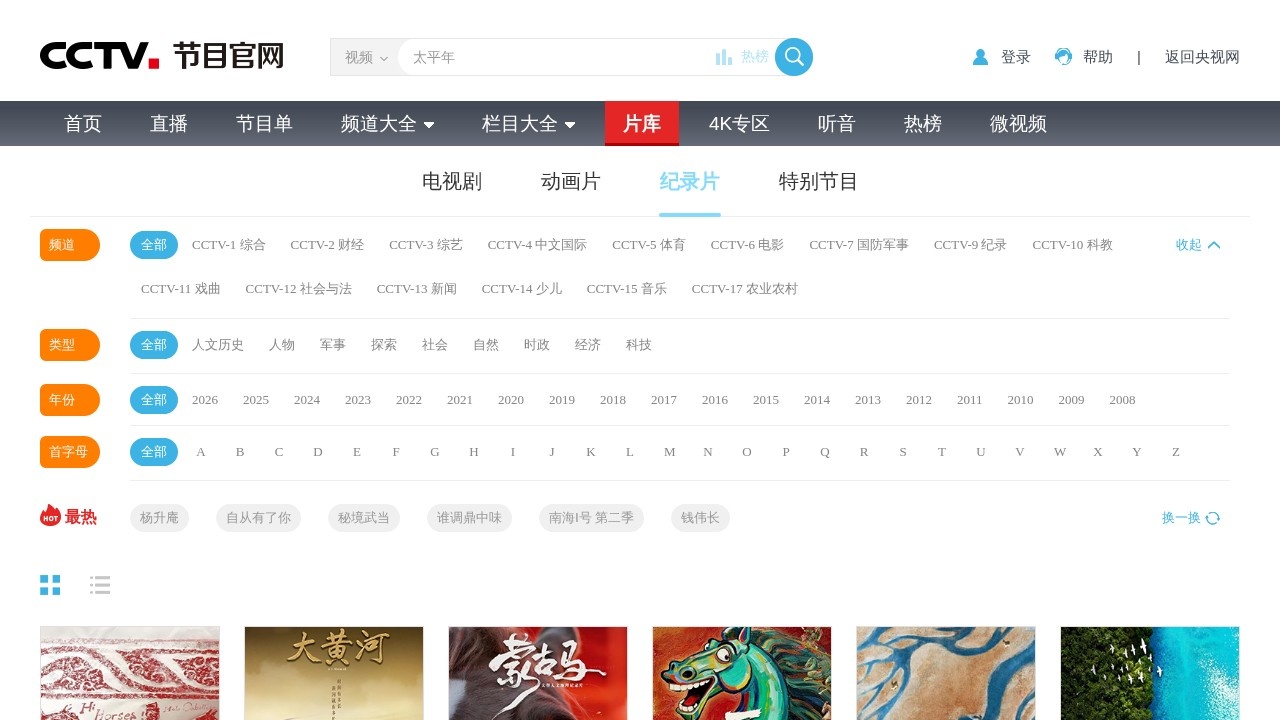
Task: Click the 南海I号 第二季 hot tag
Action: (591, 518)
